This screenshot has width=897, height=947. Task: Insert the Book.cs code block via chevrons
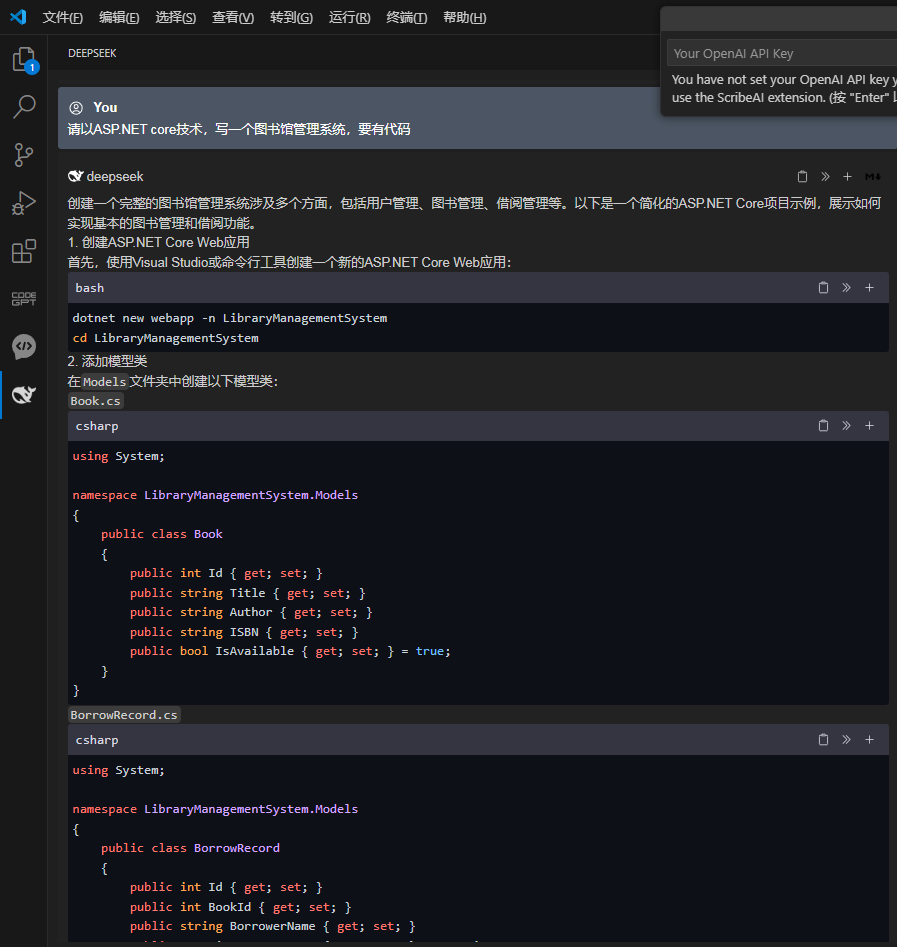tap(846, 426)
